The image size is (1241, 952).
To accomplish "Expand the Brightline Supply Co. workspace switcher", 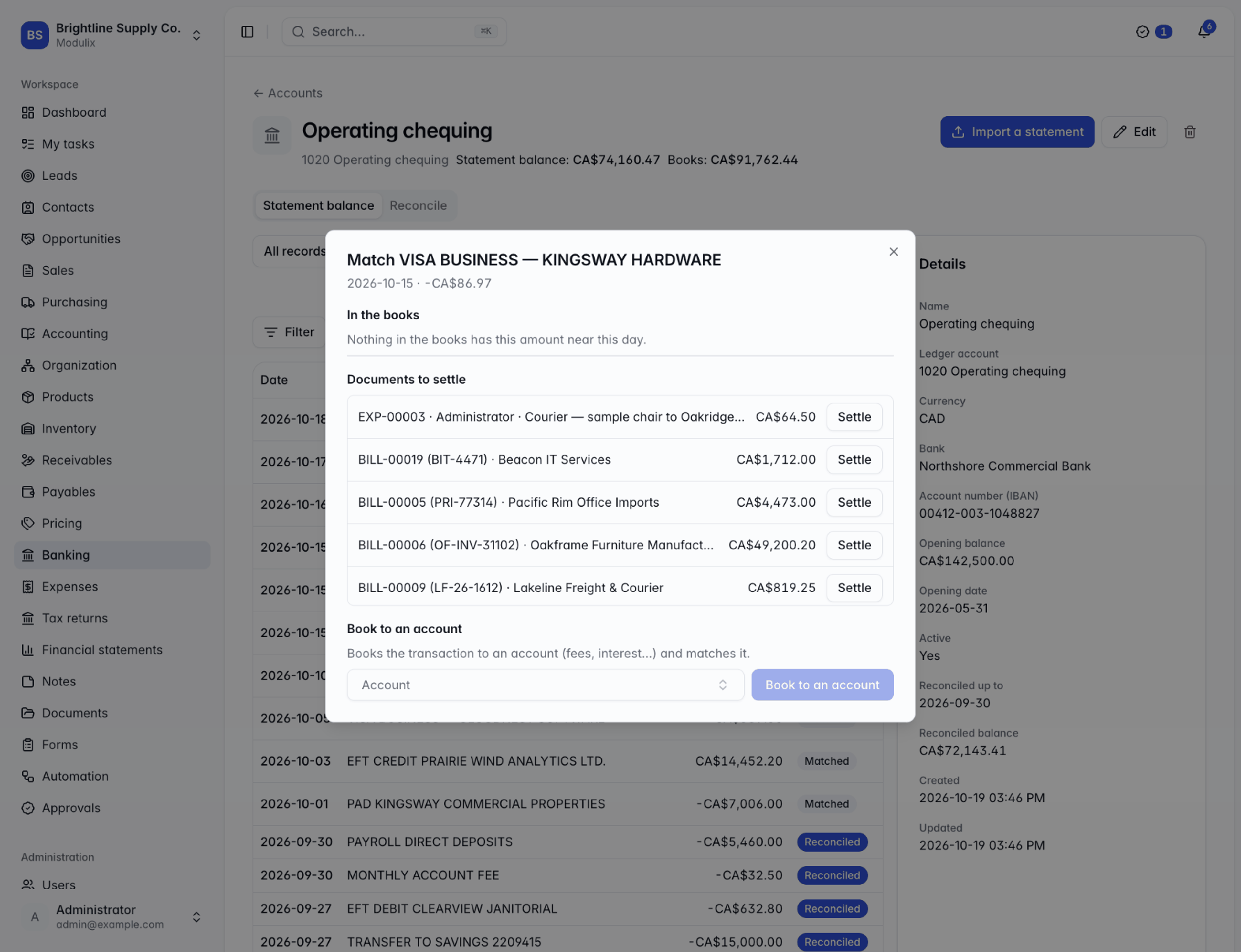I will (112, 35).
